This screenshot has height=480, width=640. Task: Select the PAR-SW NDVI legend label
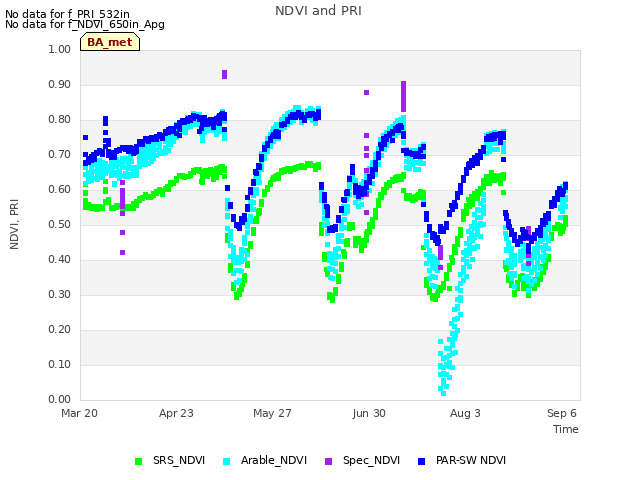coord(471,460)
